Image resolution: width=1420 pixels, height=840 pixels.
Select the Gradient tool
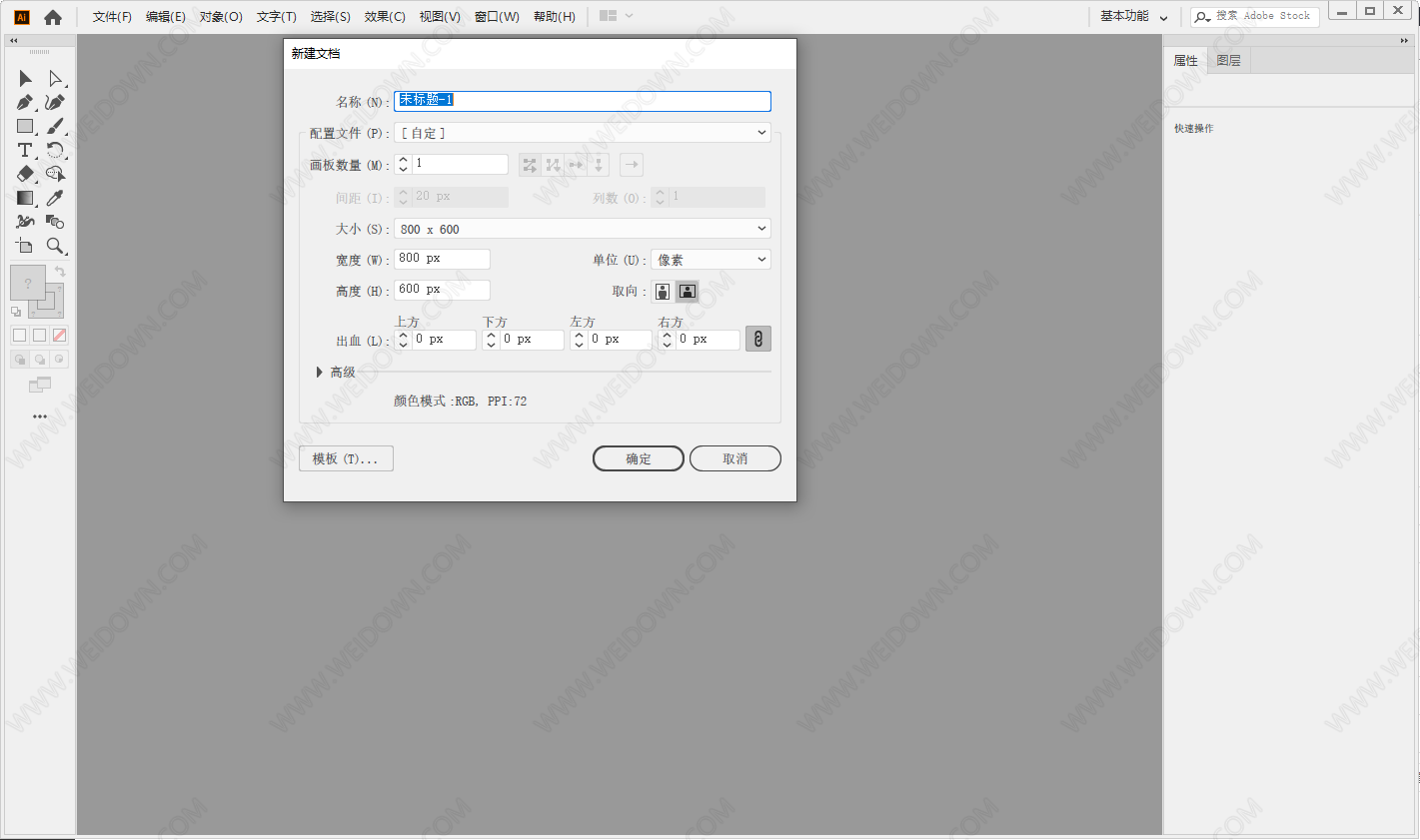pos(25,198)
